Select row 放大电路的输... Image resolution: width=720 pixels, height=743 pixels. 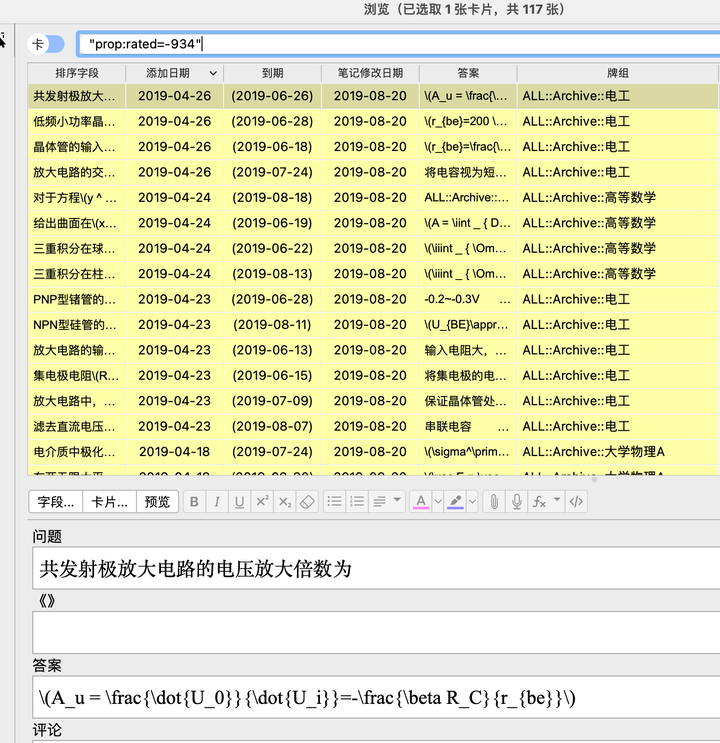point(374,350)
